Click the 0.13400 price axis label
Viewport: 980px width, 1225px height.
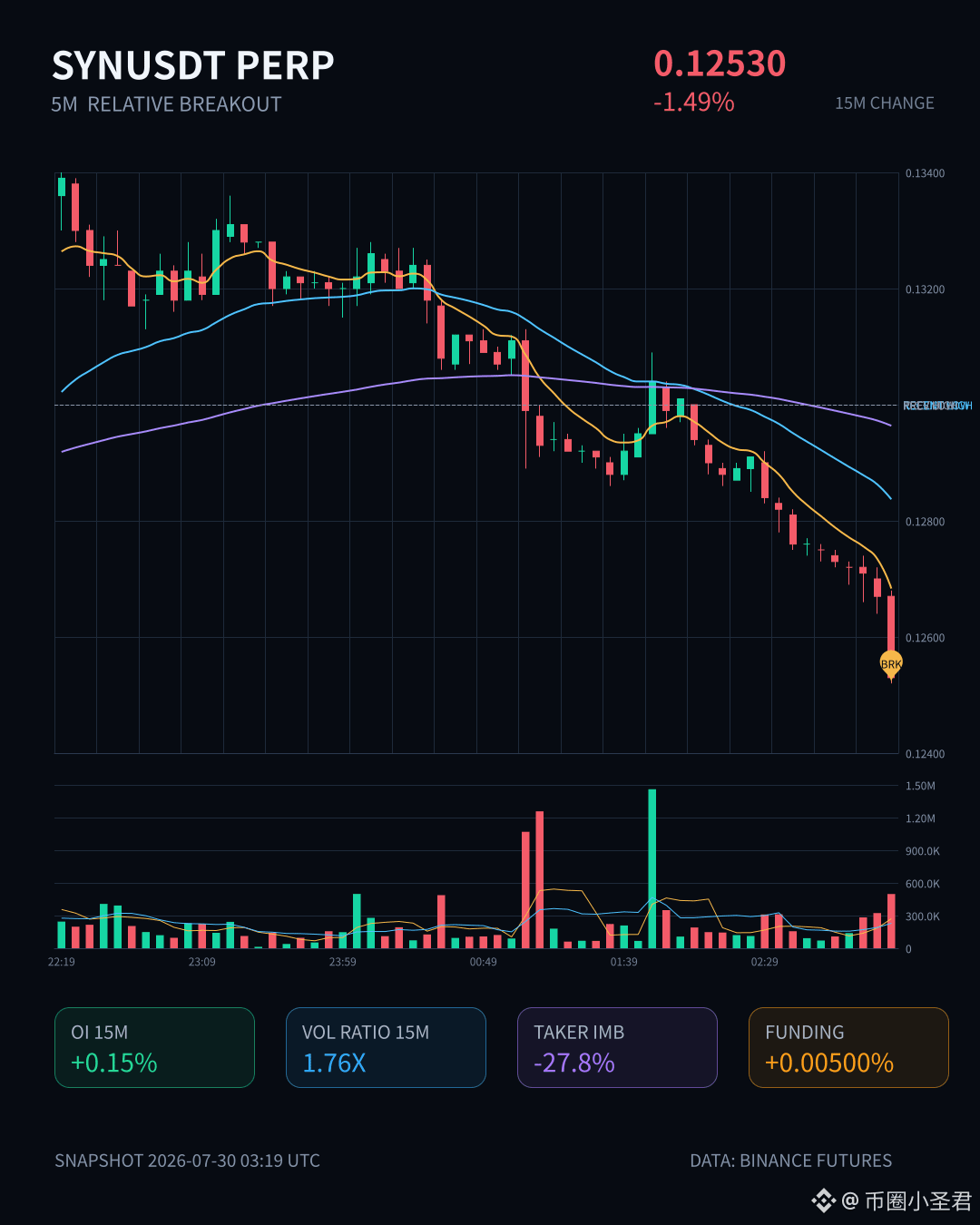coord(925,173)
